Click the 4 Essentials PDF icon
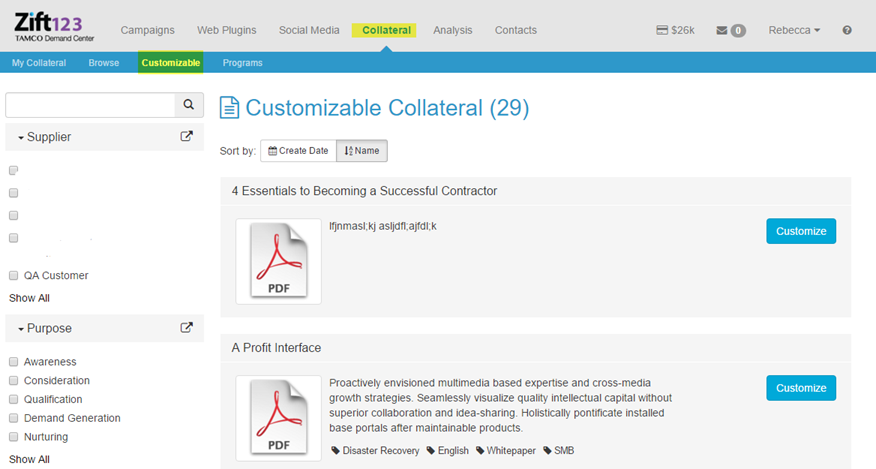Viewport: 876px width, 469px height. tap(278, 261)
